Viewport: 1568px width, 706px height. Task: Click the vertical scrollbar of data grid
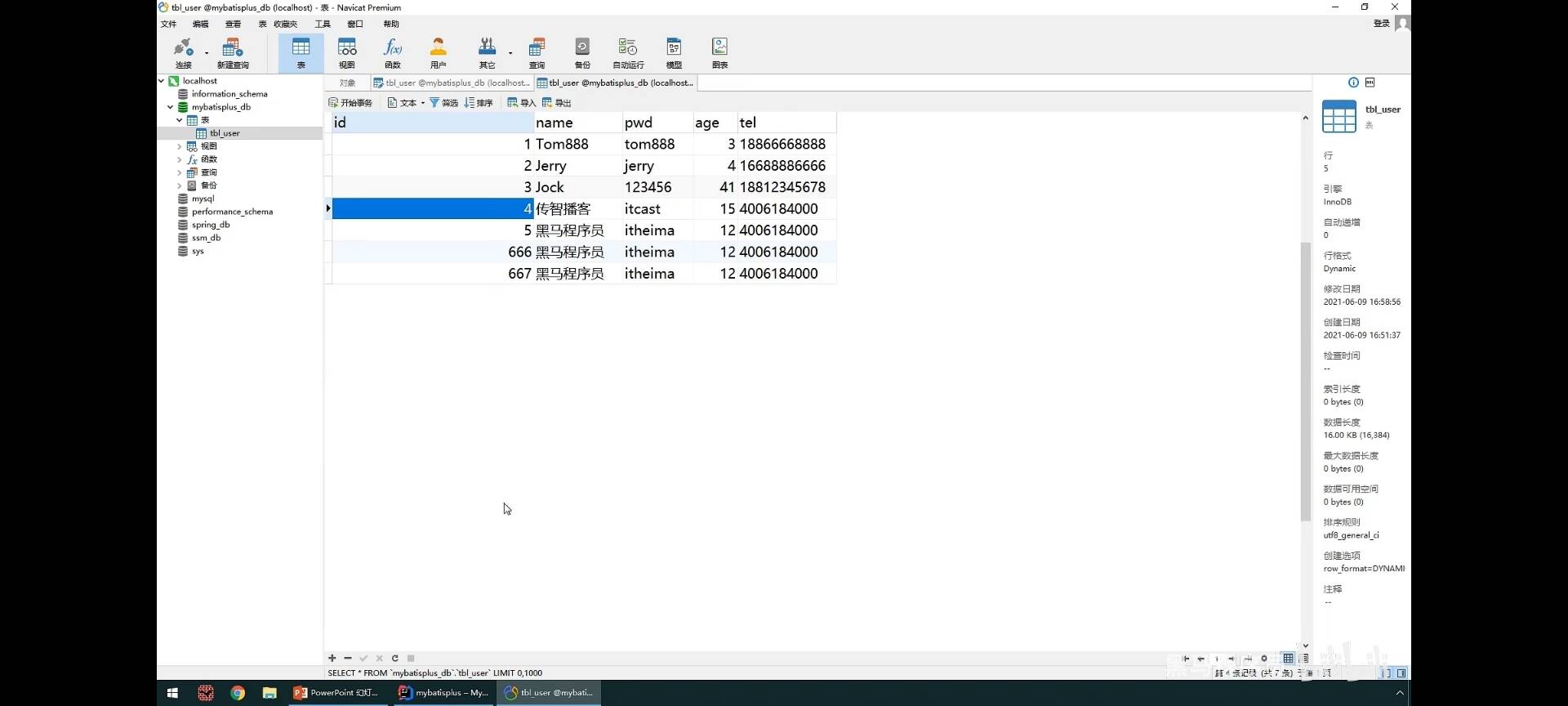[1305, 382]
